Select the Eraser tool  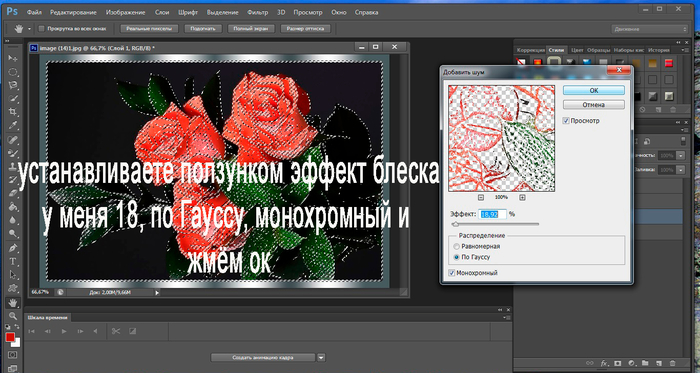click(x=13, y=193)
